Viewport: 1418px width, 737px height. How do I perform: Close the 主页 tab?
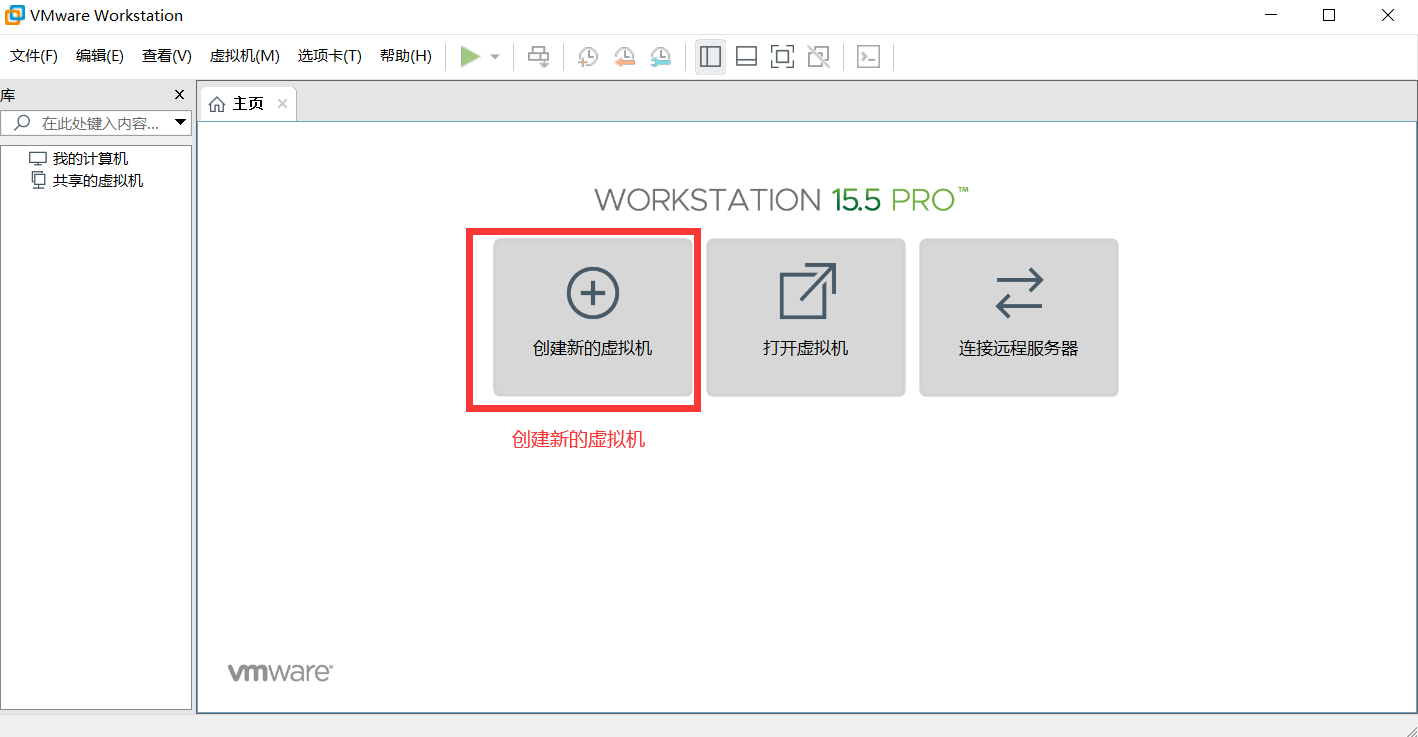282,104
